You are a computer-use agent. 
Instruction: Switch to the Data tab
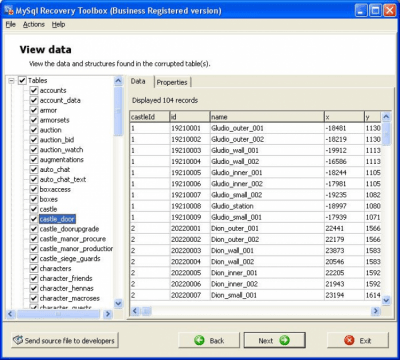(x=138, y=81)
